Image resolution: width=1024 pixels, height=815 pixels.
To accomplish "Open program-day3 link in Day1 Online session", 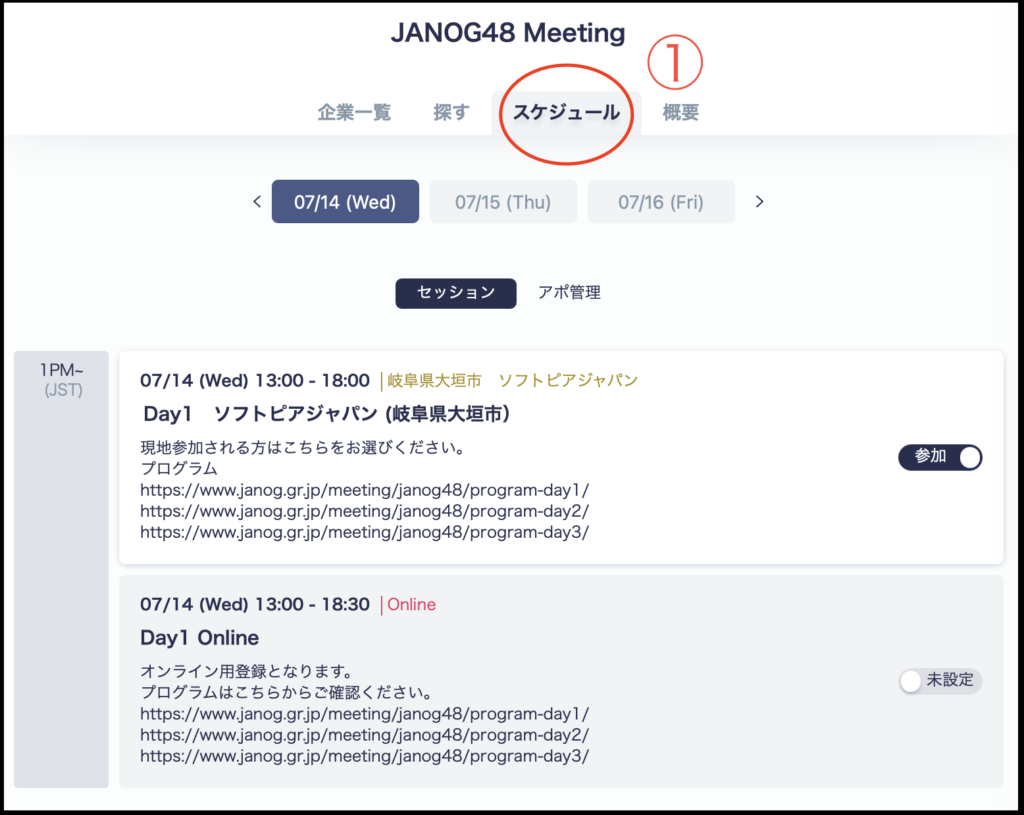I will pyautogui.click(x=364, y=756).
